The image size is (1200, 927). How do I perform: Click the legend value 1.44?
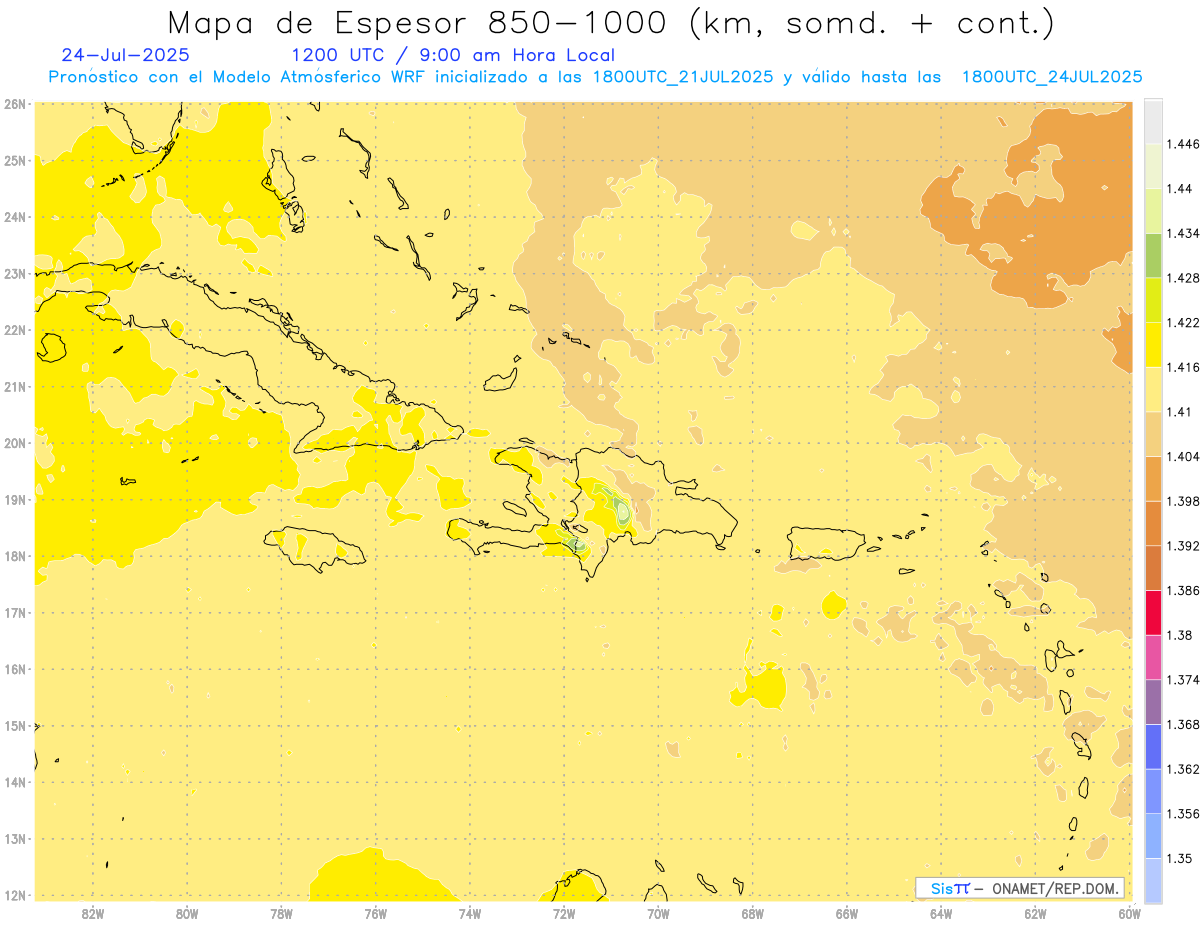pos(1179,189)
